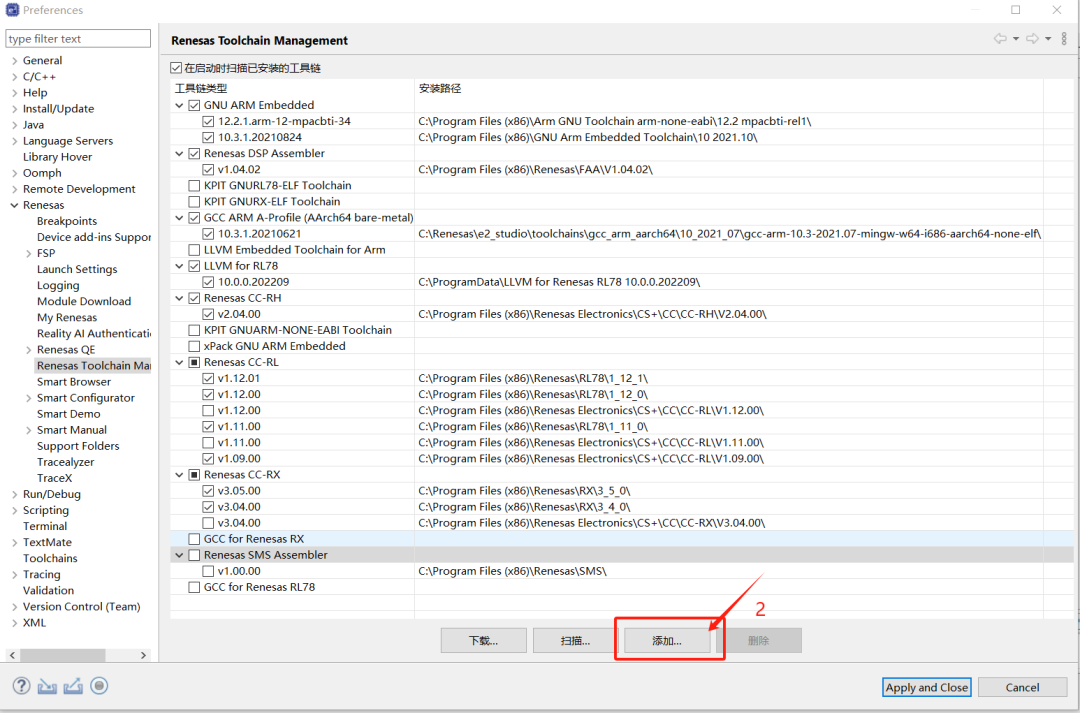This screenshot has width=1080, height=713.
Task: Click the 扫描... (Scan) button
Action: pyautogui.click(x=576, y=641)
